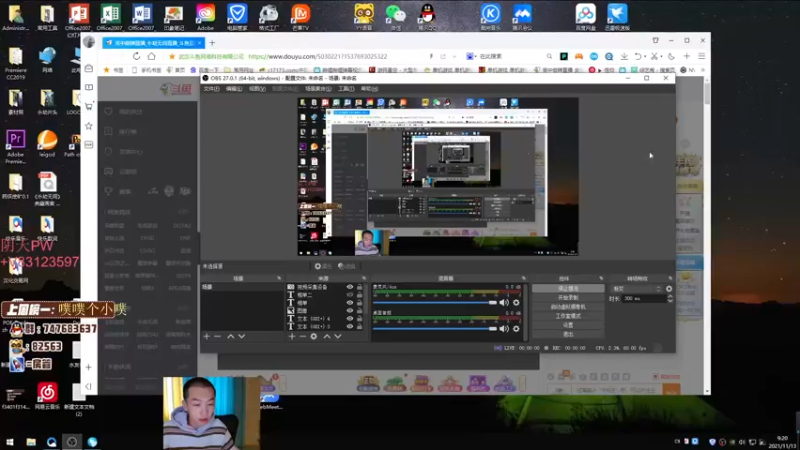Pop out the 场景 dock panel
This screenshot has width=800, height=450.
pyautogui.click(x=279, y=279)
